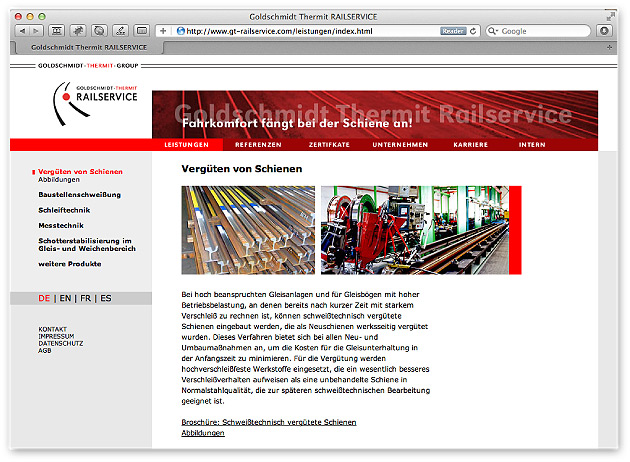The height and width of the screenshot is (462, 630).
Task: Open the INTERN menu item
Action: (x=532, y=145)
